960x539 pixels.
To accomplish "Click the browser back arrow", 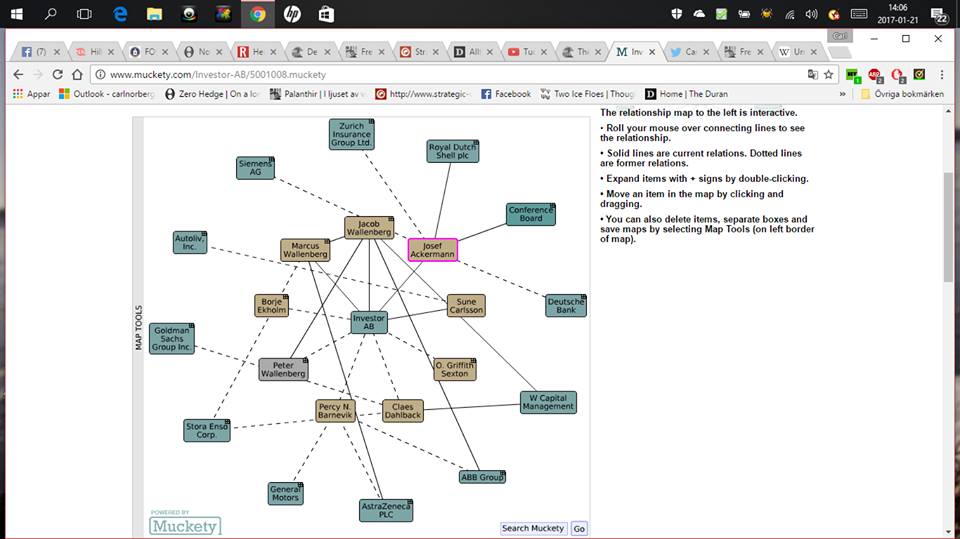I will [17, 74].
